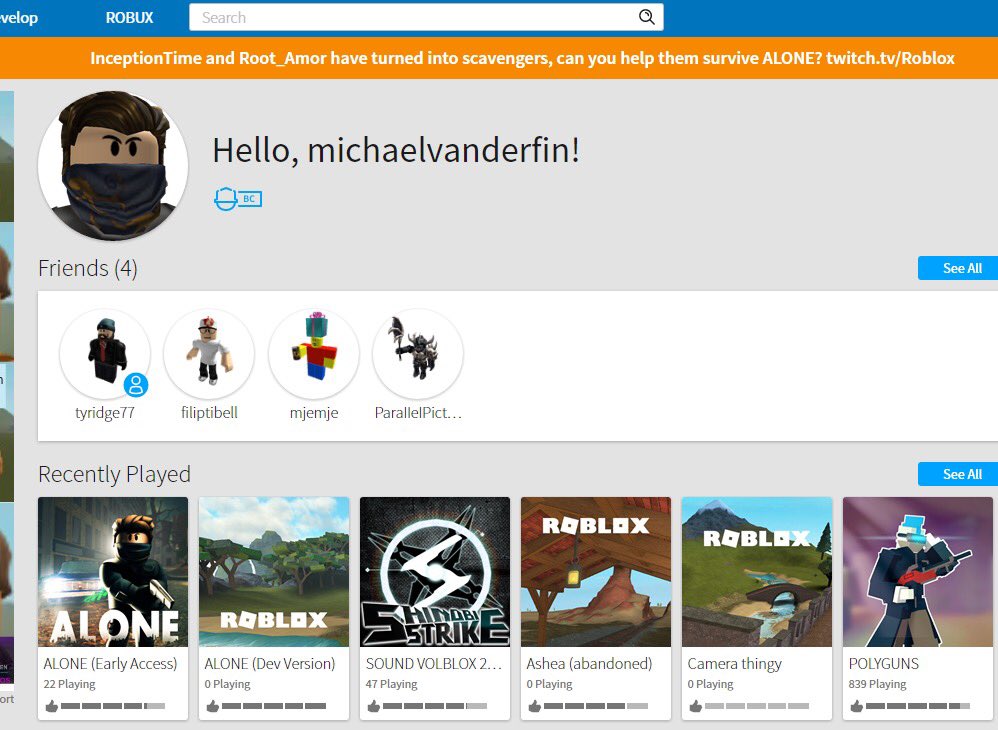Focus the Search input field
The width and height of the screenshot is (998, 730).
click(x=426, y=17)
